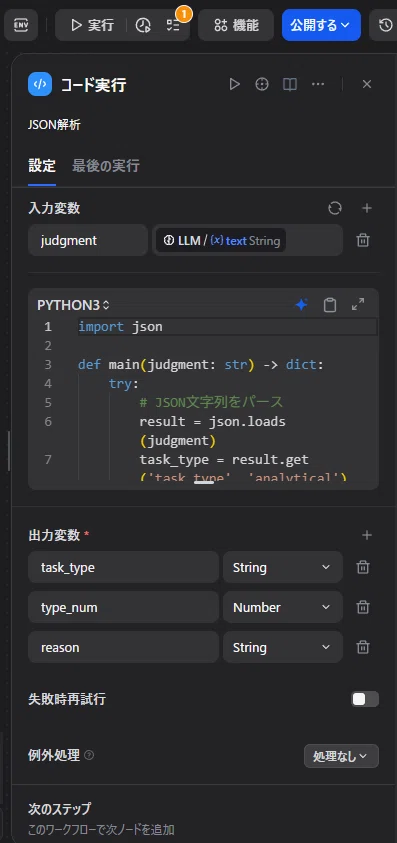Click the 'try:' code line
Screen dimensions: 397x843
click(124, 383)
